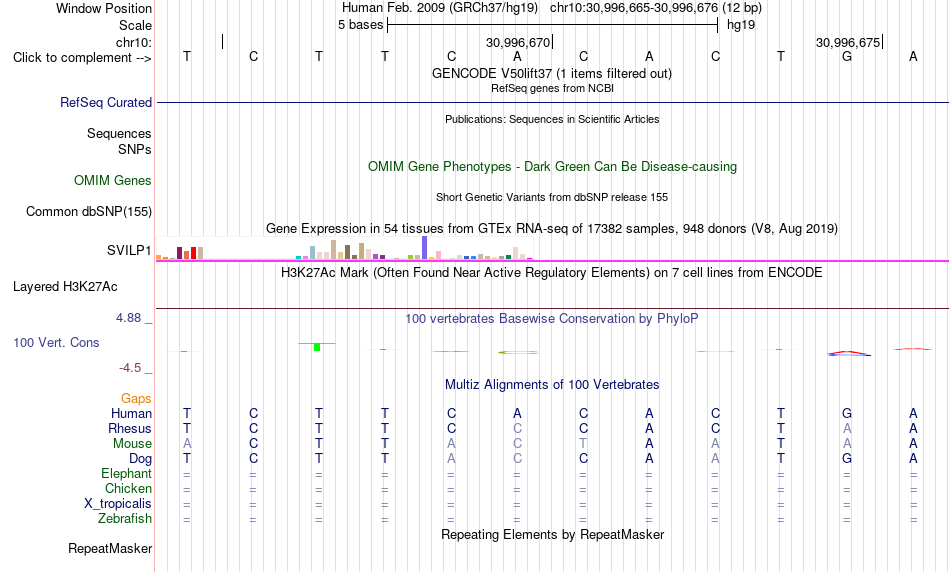Click the SNPs track label
Screen dimensions: 950x572
pos(135,149)
